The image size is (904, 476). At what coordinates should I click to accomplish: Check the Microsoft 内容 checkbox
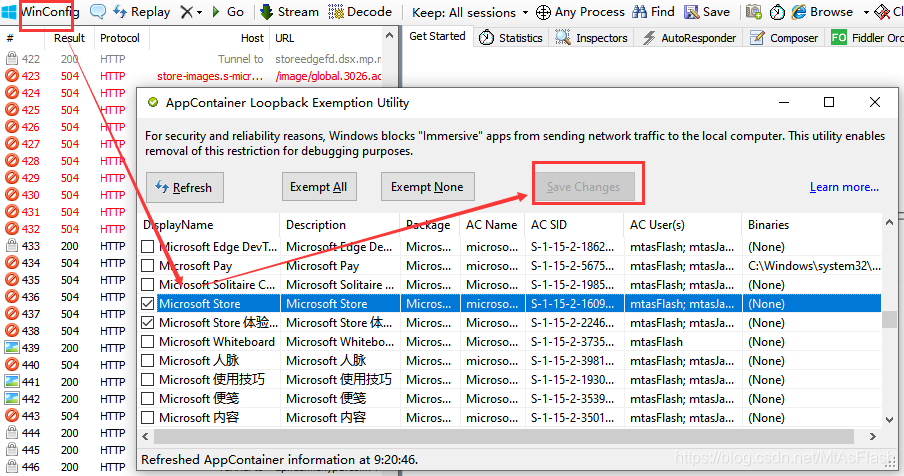148,418
